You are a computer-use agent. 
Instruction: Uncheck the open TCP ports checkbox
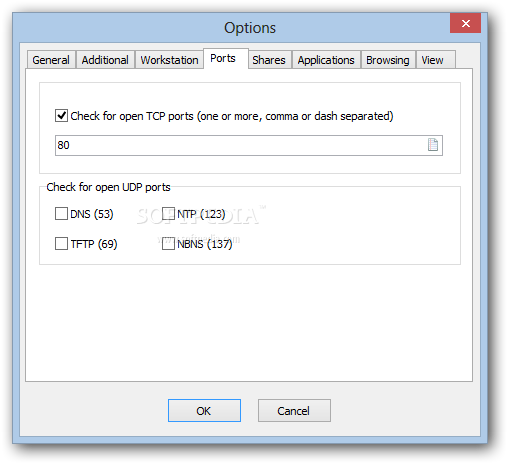click(61, 116)
